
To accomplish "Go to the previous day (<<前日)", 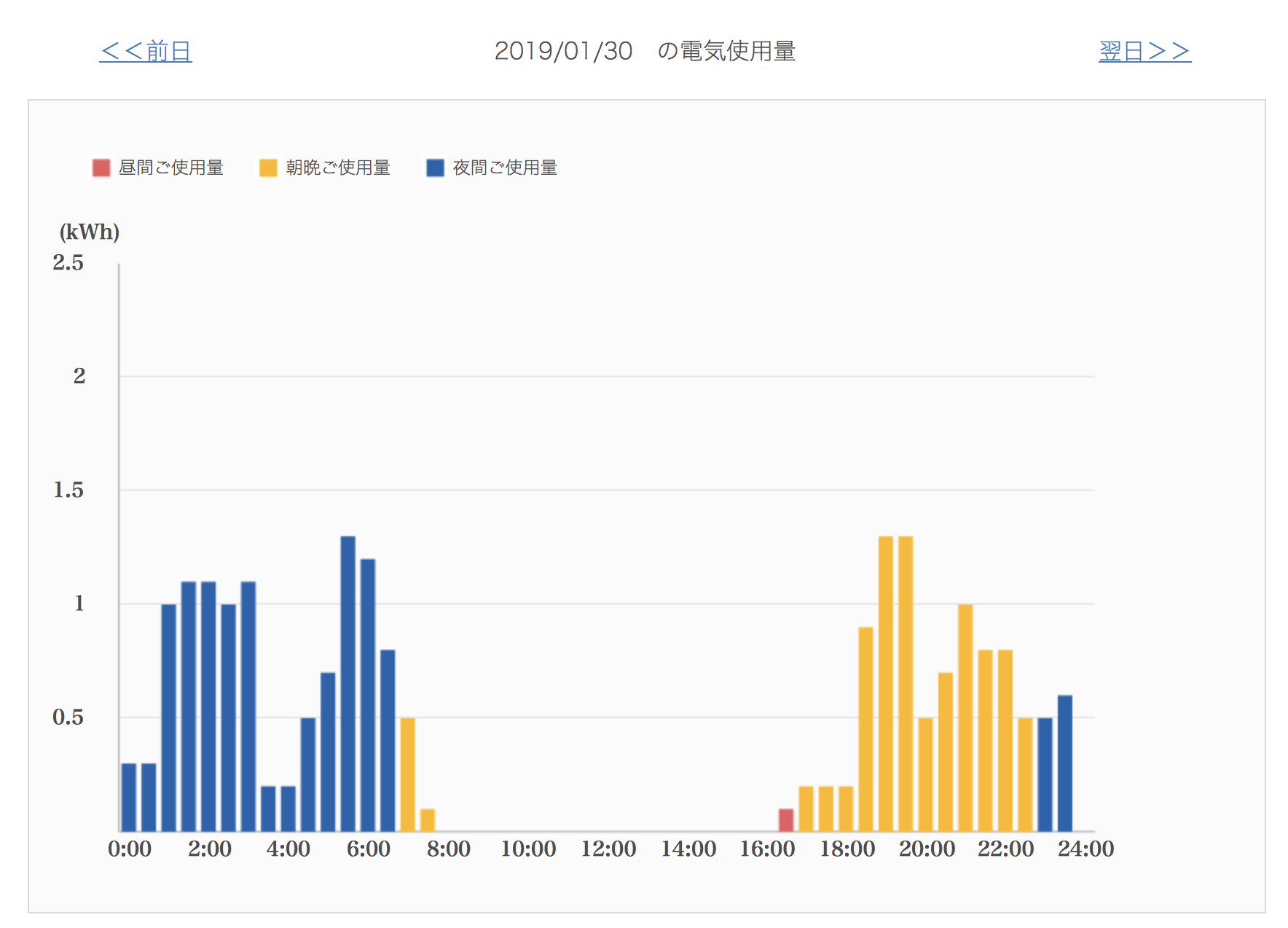I will point(146,52).
